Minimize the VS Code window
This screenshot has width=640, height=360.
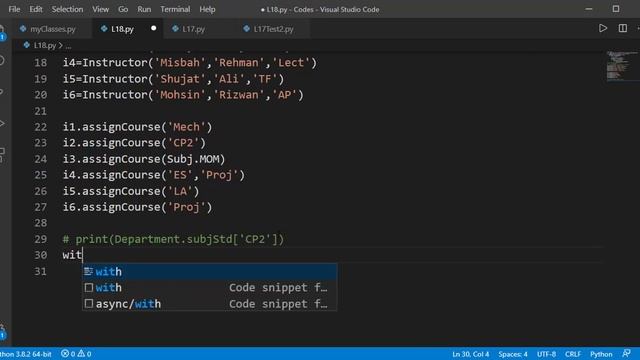(589, 9)
